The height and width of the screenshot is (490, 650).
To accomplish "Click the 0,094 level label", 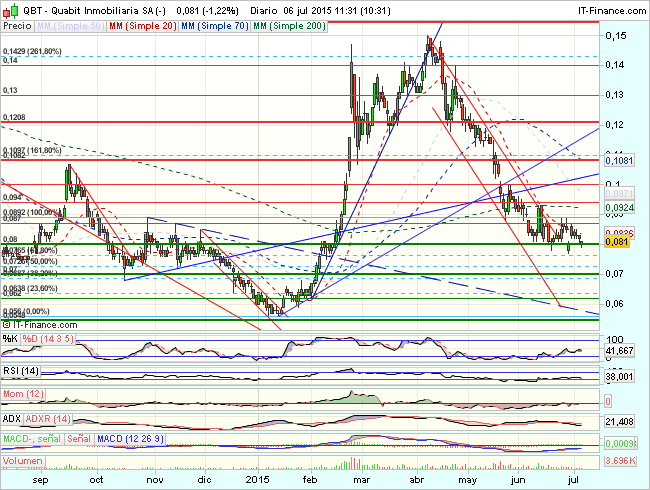I will coord(12,197).
